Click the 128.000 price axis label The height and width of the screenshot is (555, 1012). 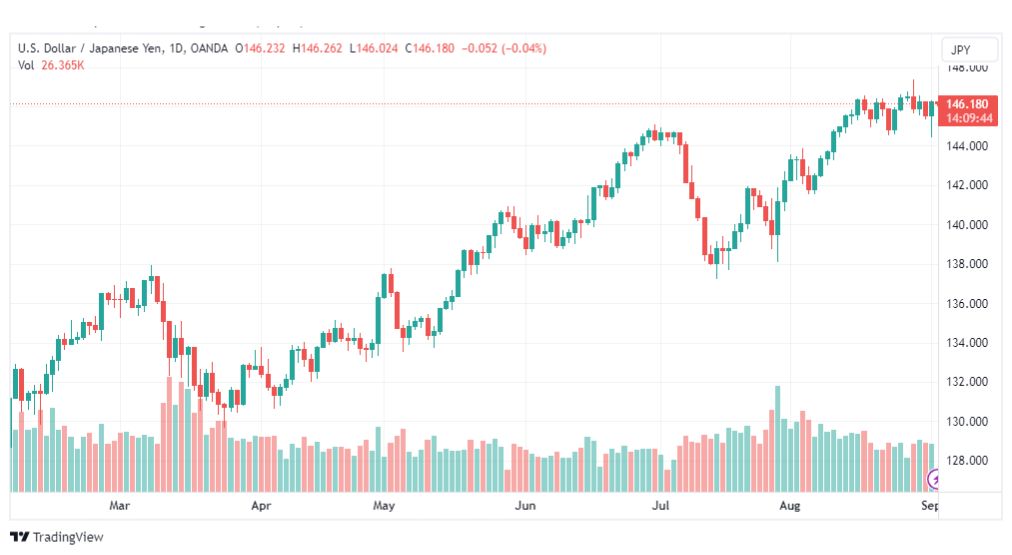click(968, 461)
